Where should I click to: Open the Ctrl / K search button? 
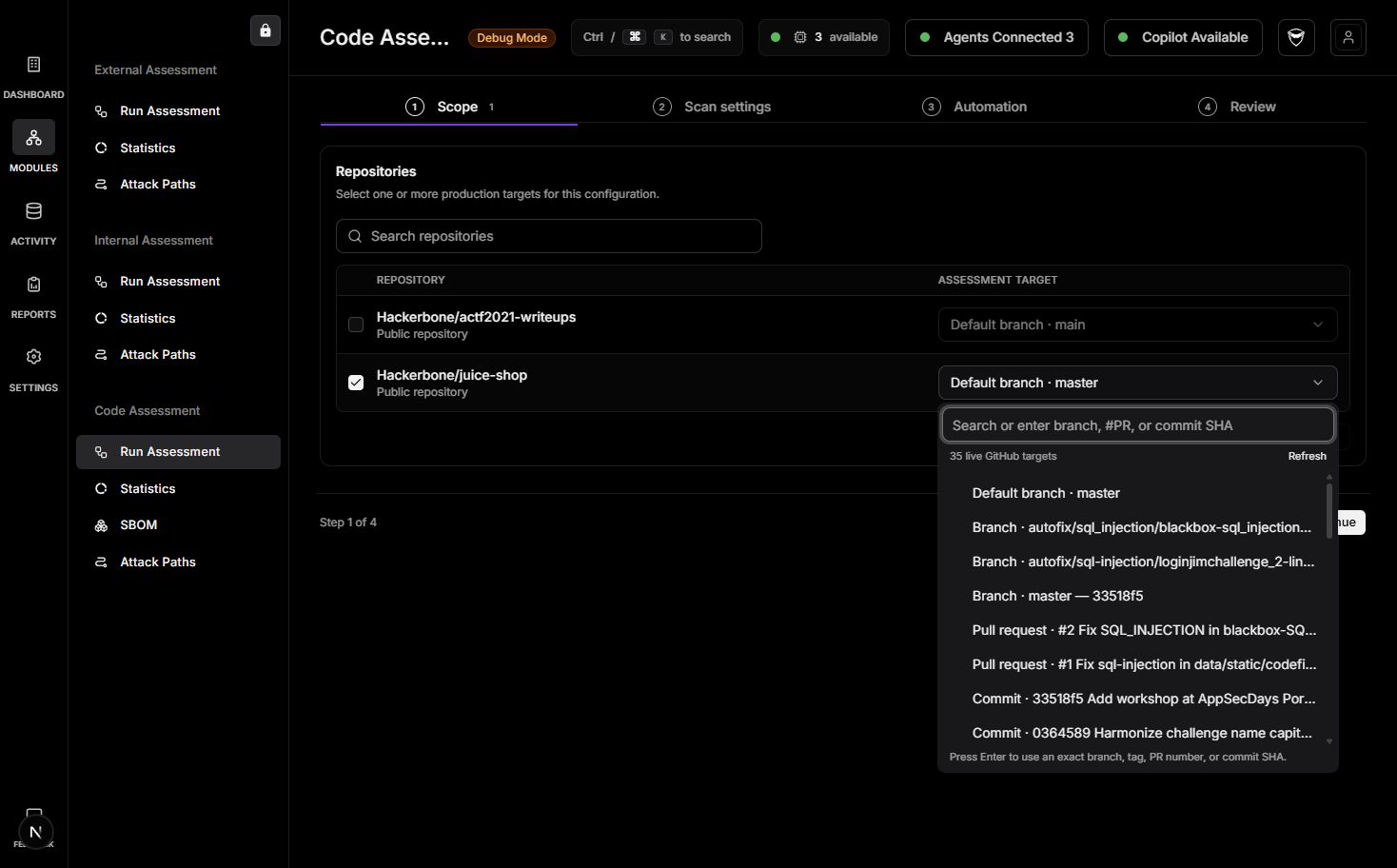tap(657, 37)
